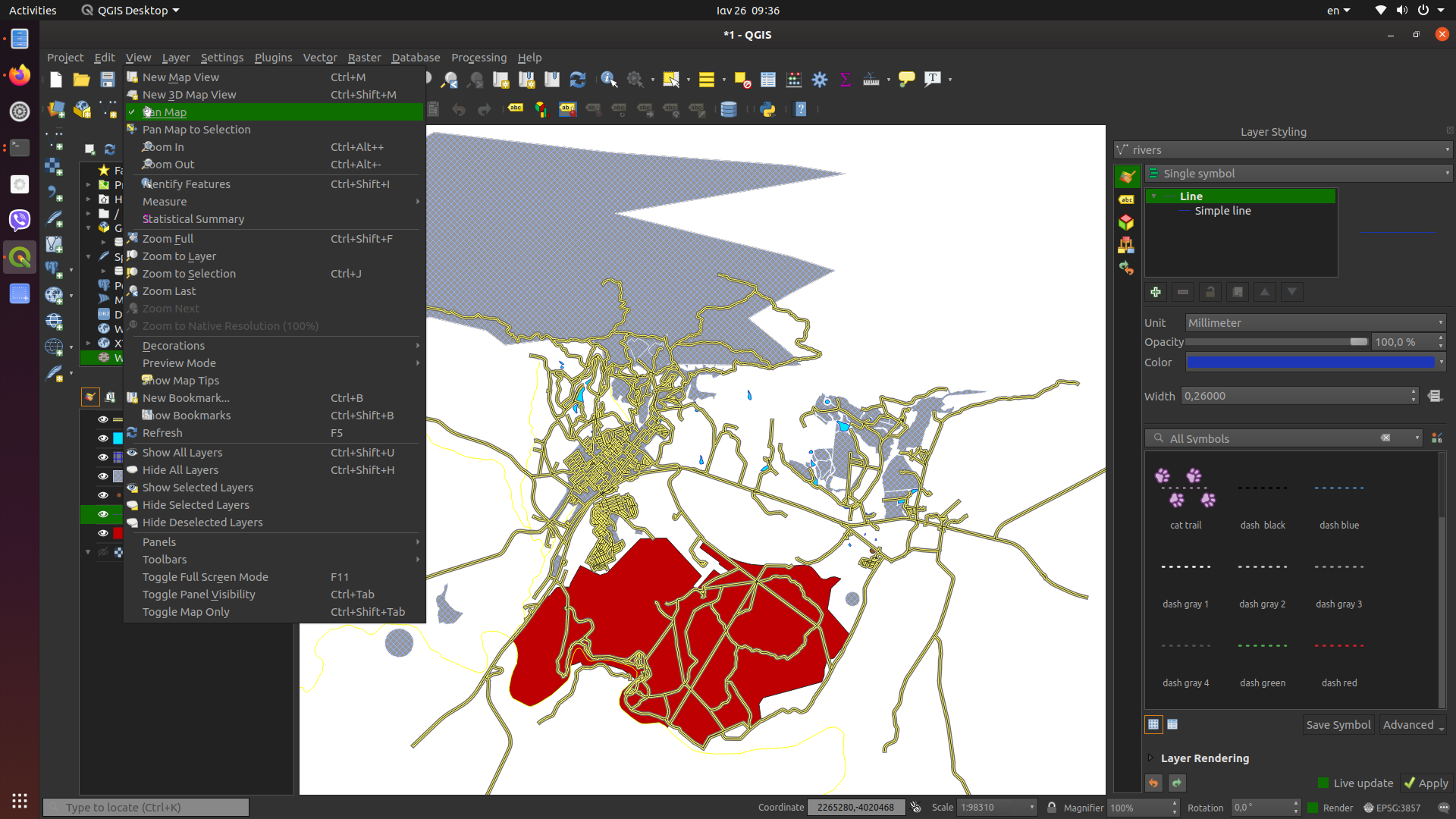Add a new symbol layer with plus button
Image resolution: width=1456 pixels, height=819 pixels.
point(1156,292)
